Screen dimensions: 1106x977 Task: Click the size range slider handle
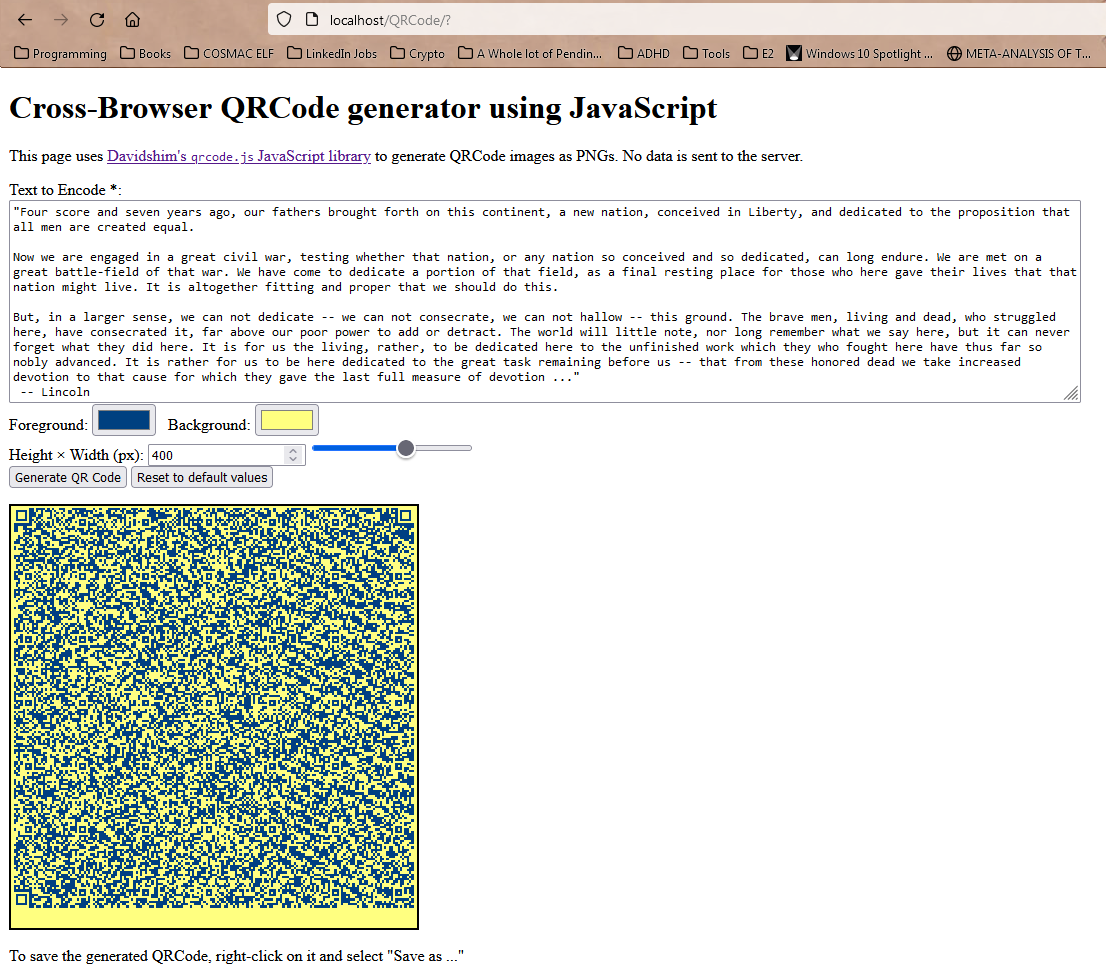click(406, 448)
